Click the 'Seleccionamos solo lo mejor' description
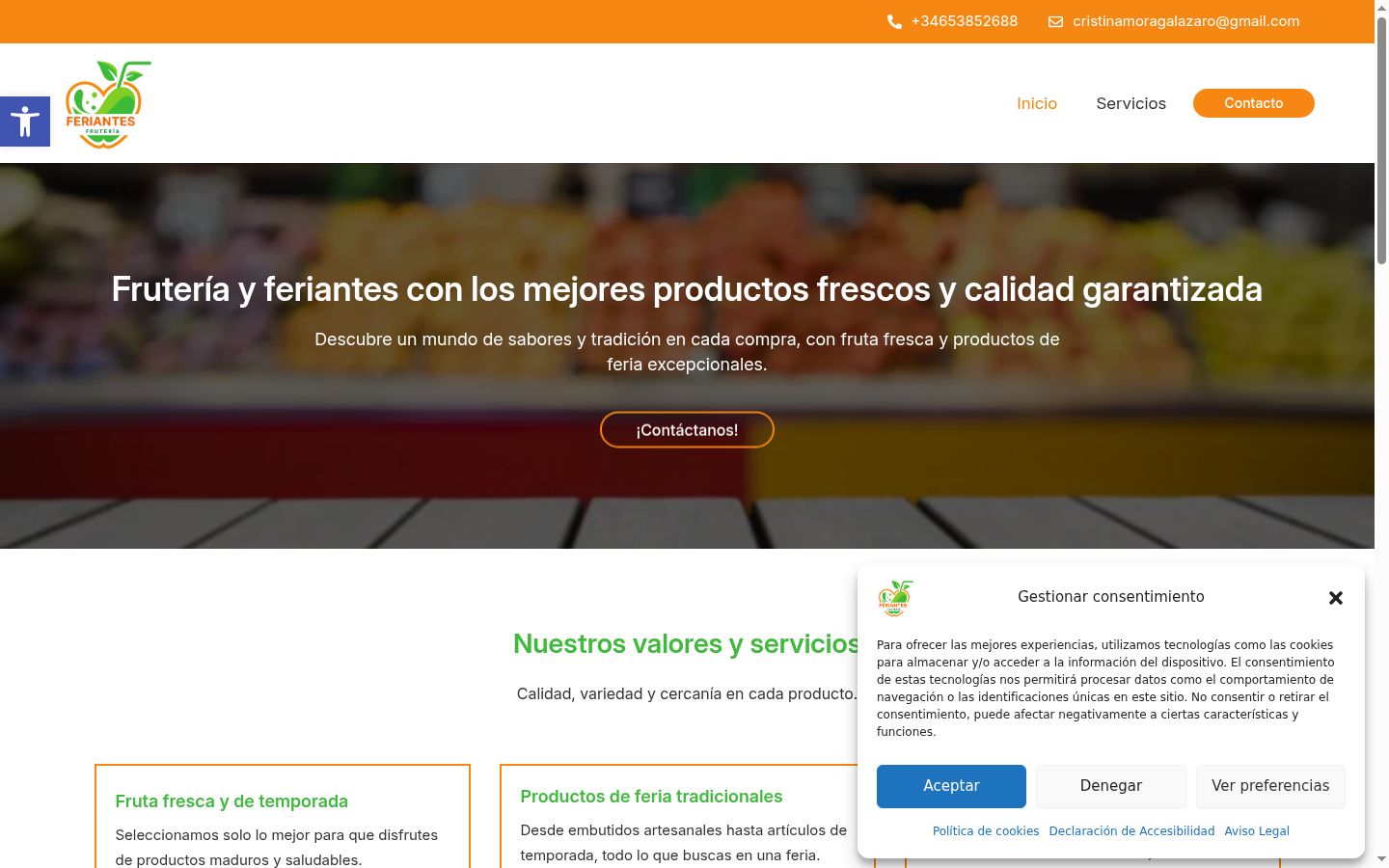 click(277, 848)
